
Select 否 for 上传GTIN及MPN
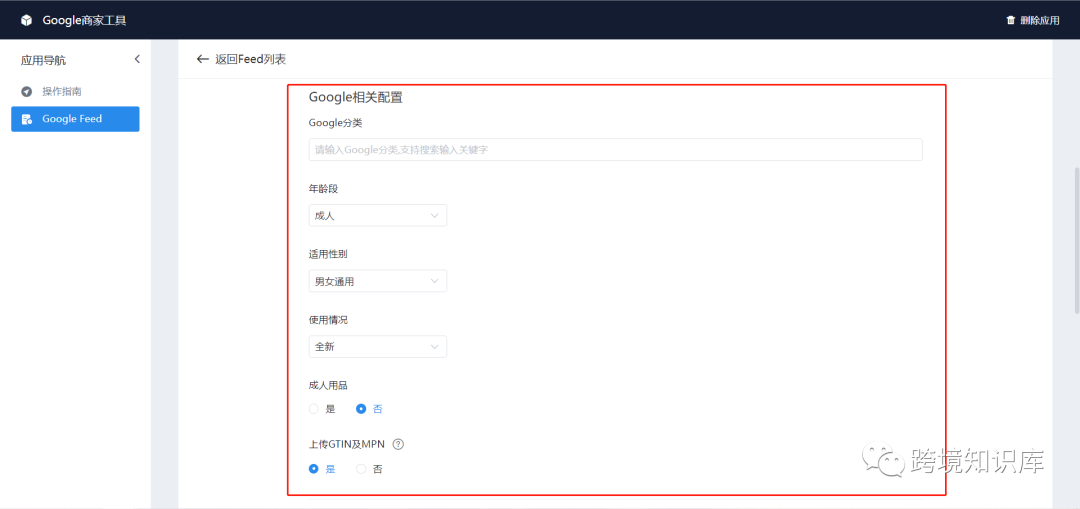[x=361, y=469]
